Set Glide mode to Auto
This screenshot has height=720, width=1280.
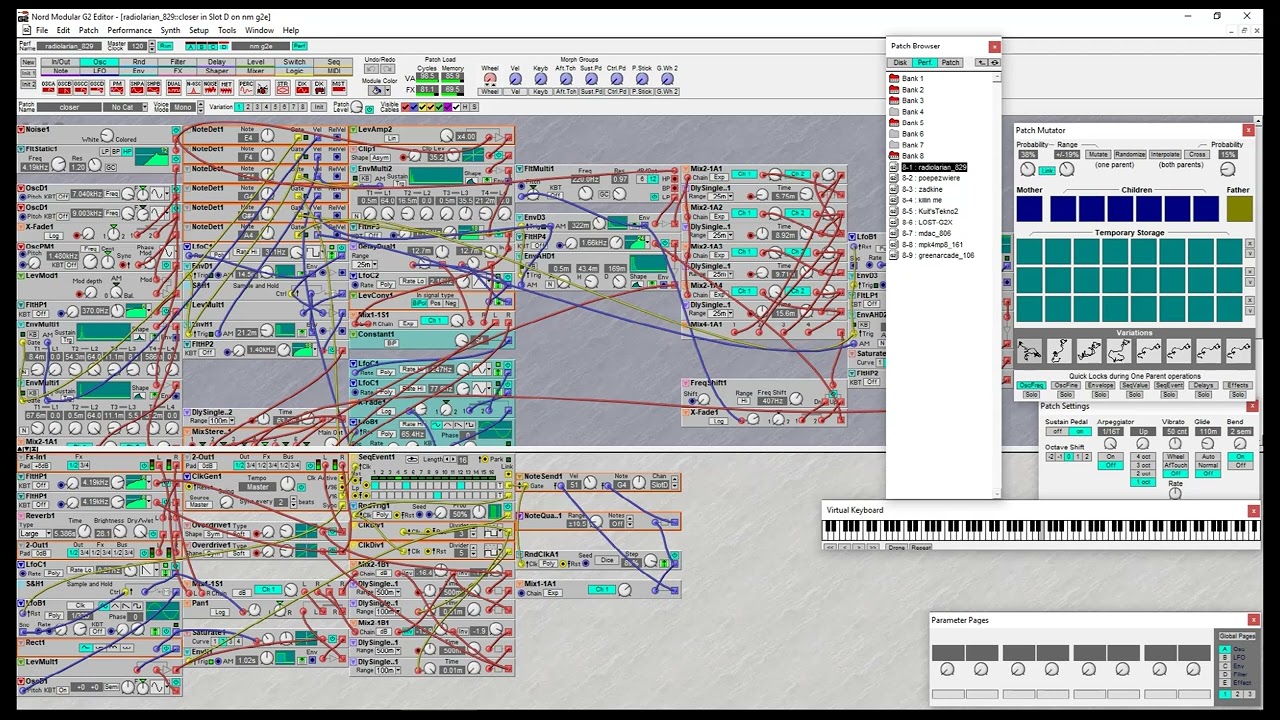click(x=1208, y=456)
